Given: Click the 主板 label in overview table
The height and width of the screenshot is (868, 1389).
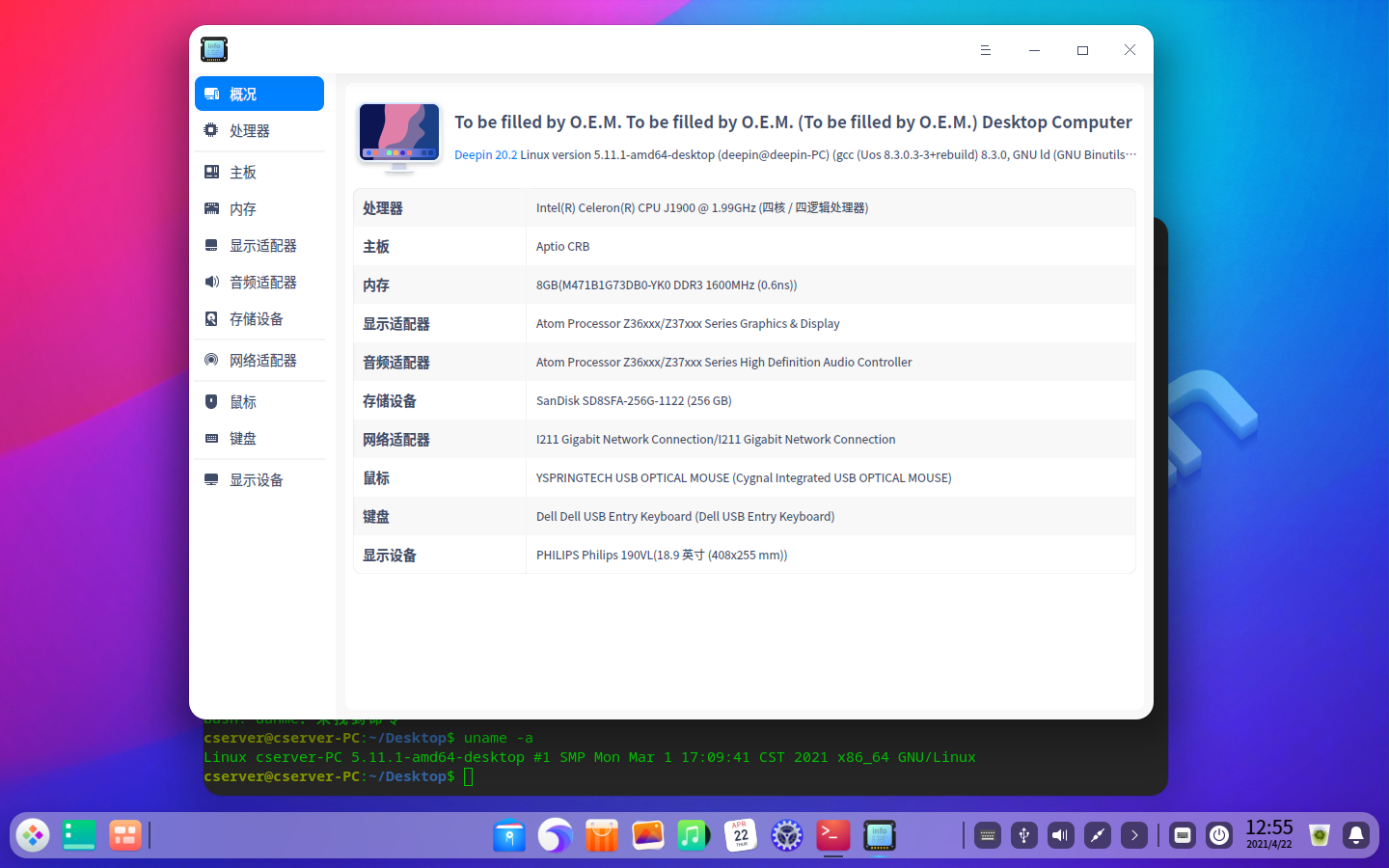Looking at the screenshot, I should click(x=376, y=247).
